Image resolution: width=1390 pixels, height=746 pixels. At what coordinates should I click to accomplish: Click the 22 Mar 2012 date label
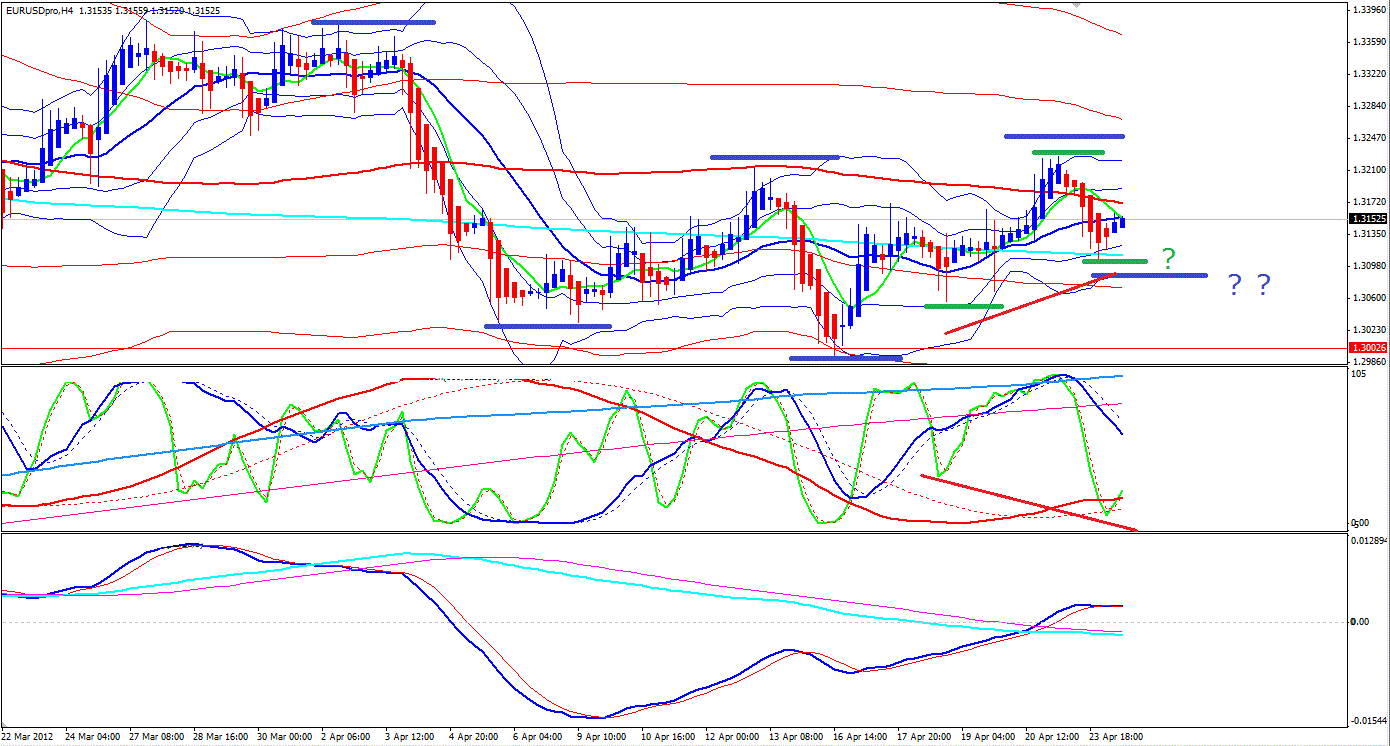click(28, 736)
